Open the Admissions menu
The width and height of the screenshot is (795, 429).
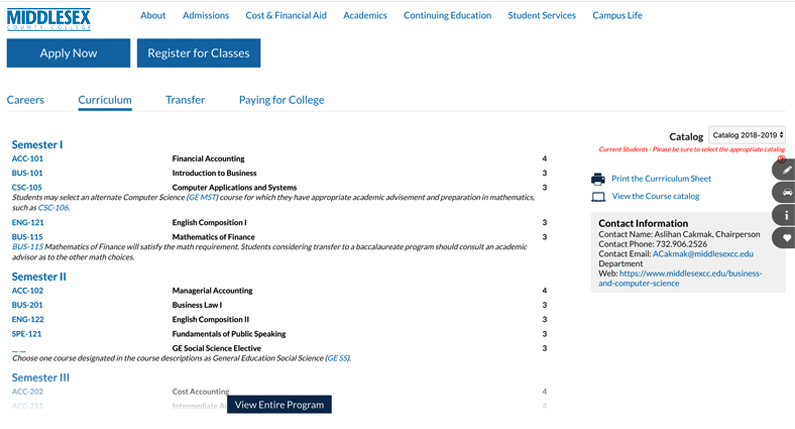[x=206, y=16]
